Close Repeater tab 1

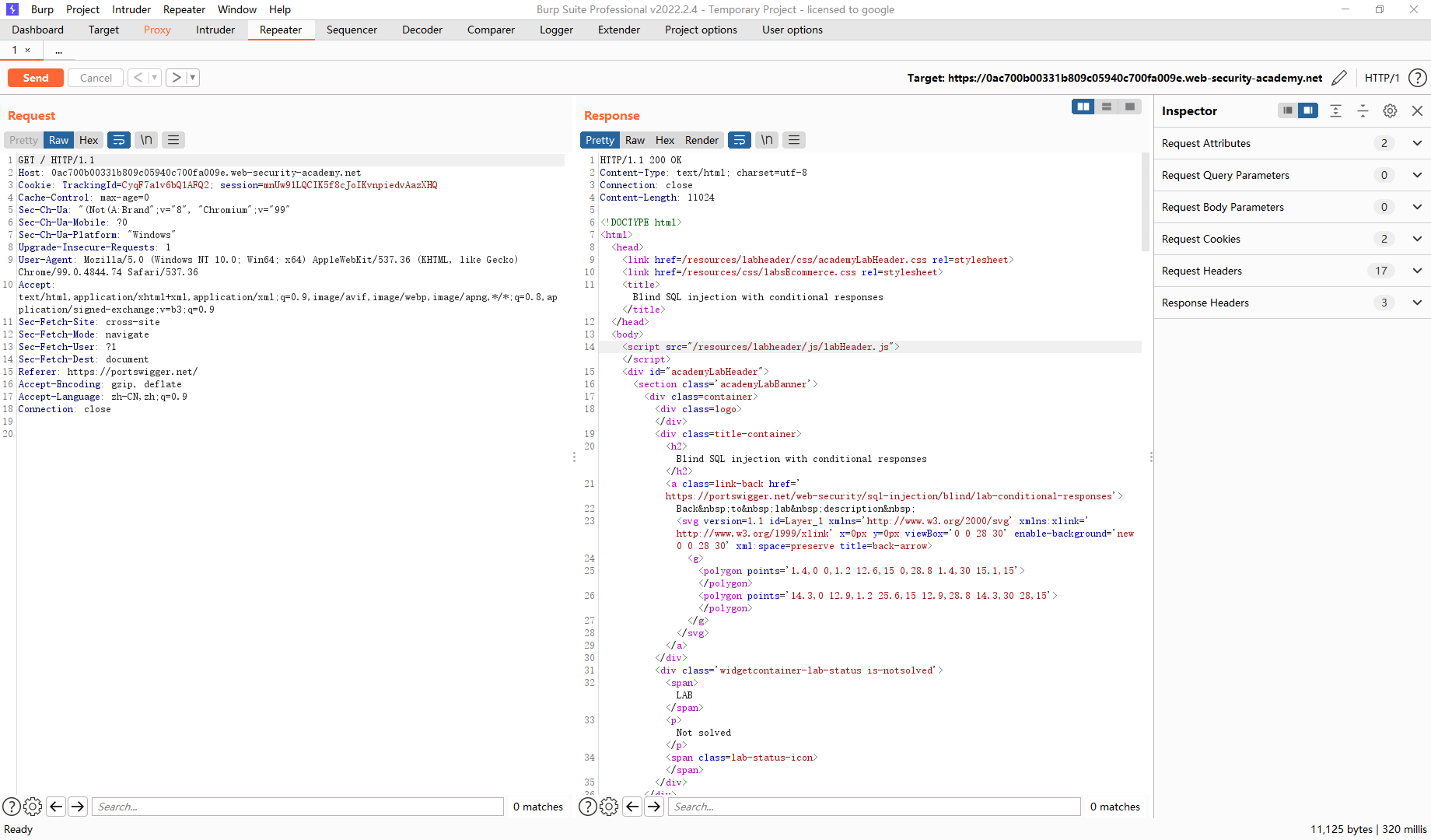[x=27, y=50]
